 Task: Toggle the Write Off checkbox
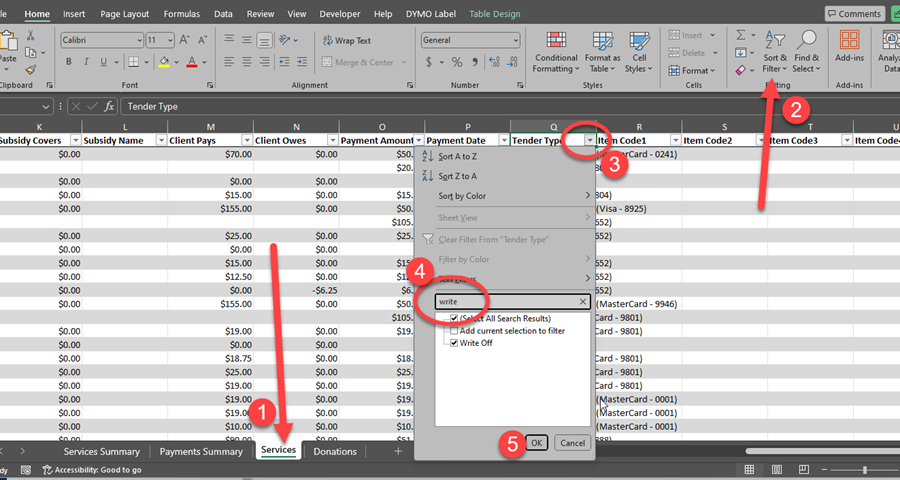pyautogui.click(x=454, y=343)
